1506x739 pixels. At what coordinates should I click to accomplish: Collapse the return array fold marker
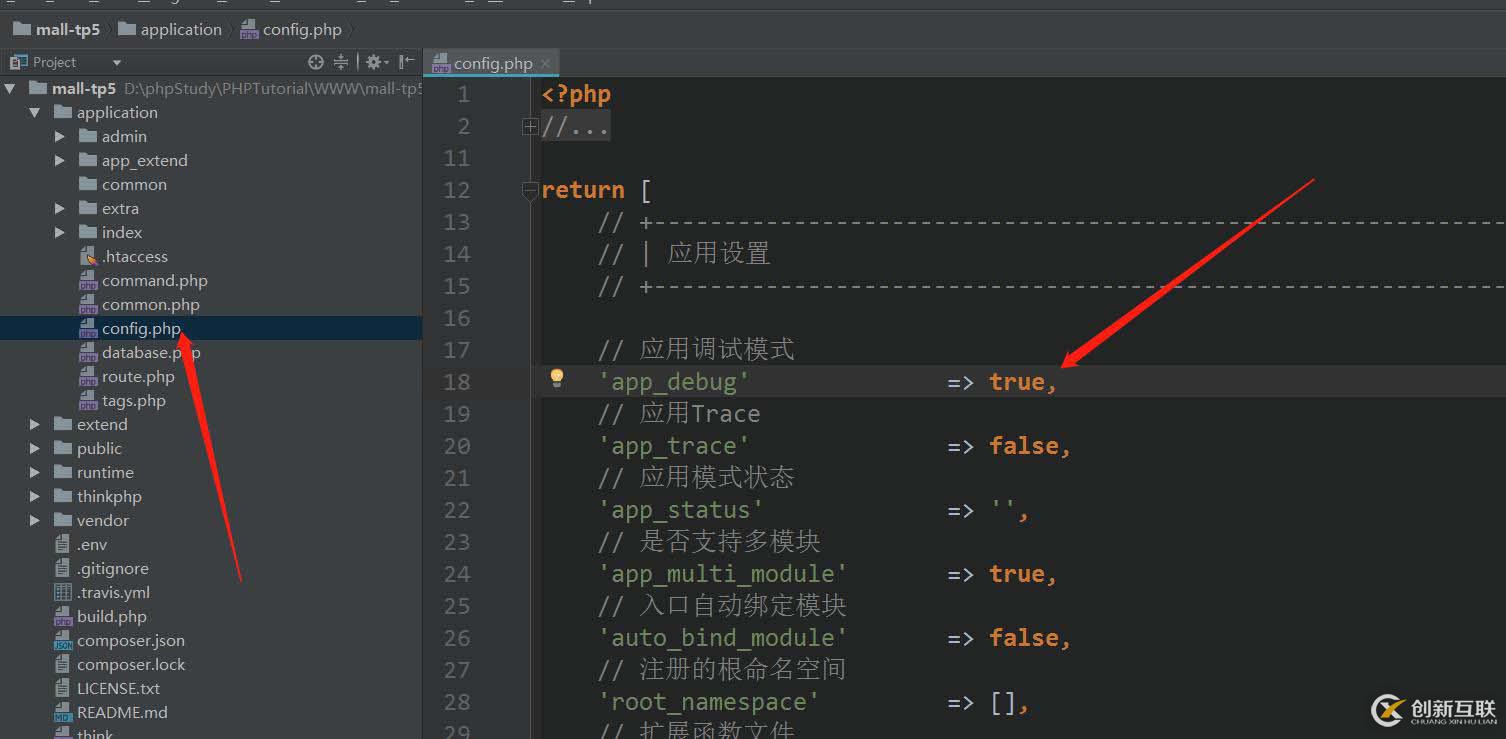point(530,190)
